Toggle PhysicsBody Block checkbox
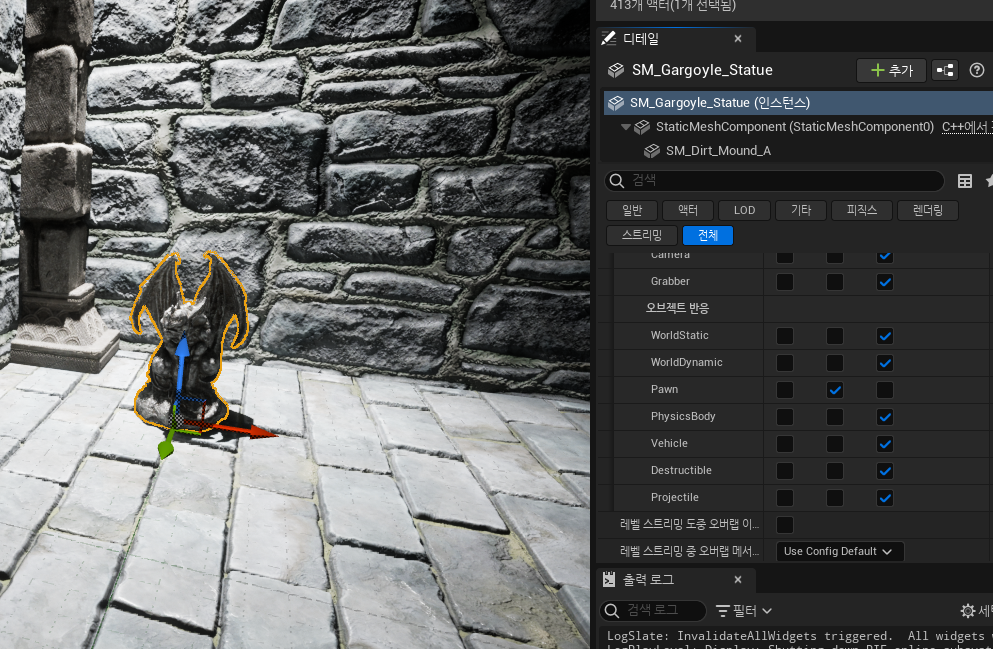This screenshot has width=993, height=649. coord(885,417)
